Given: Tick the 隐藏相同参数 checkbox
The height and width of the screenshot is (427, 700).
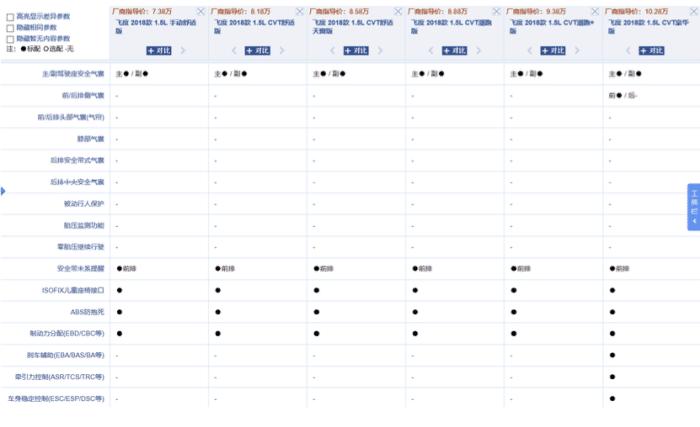Looking at the screenshot, I should click(10, 28).
